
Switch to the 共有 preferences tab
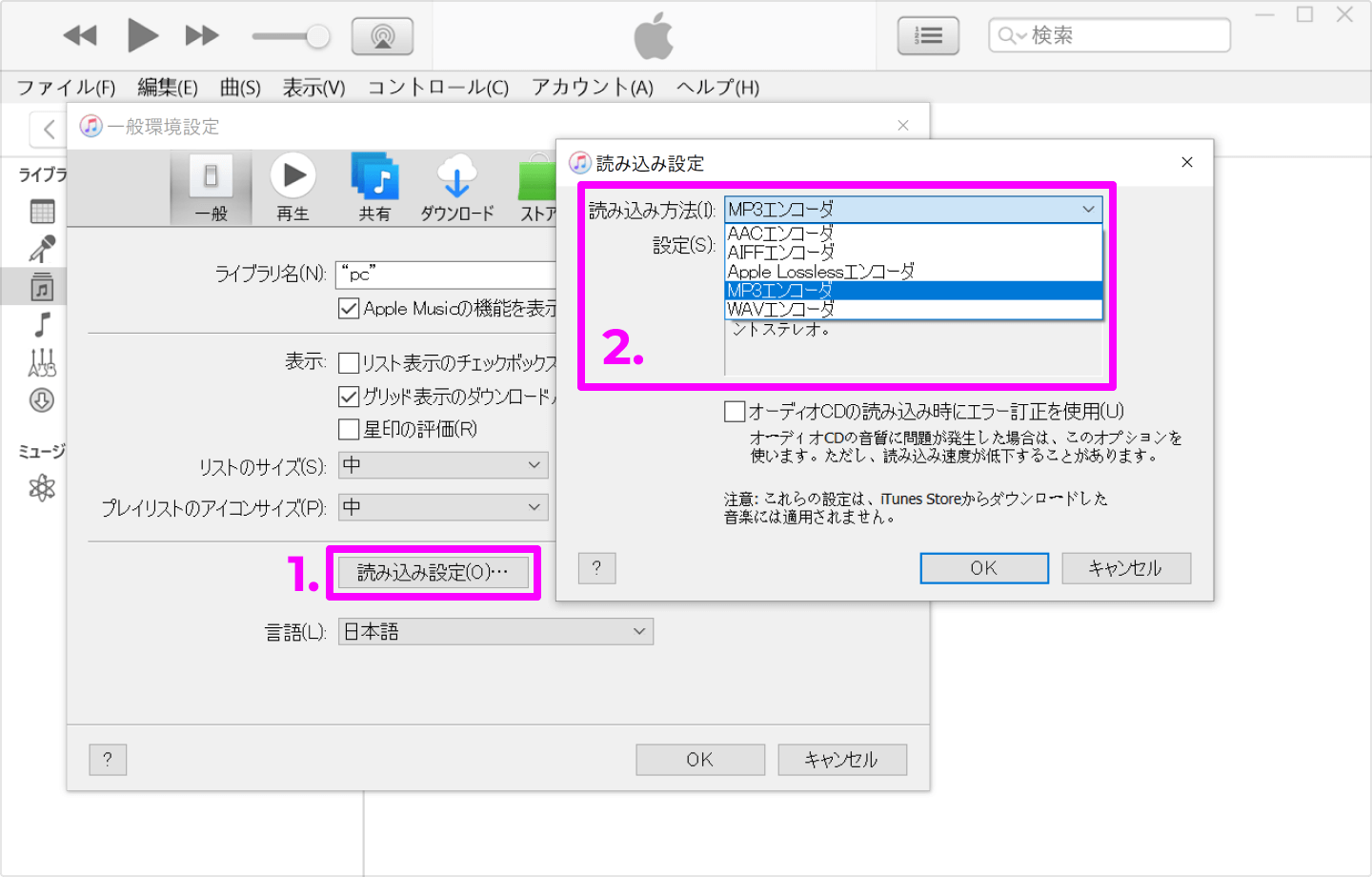tap(374, 188)
